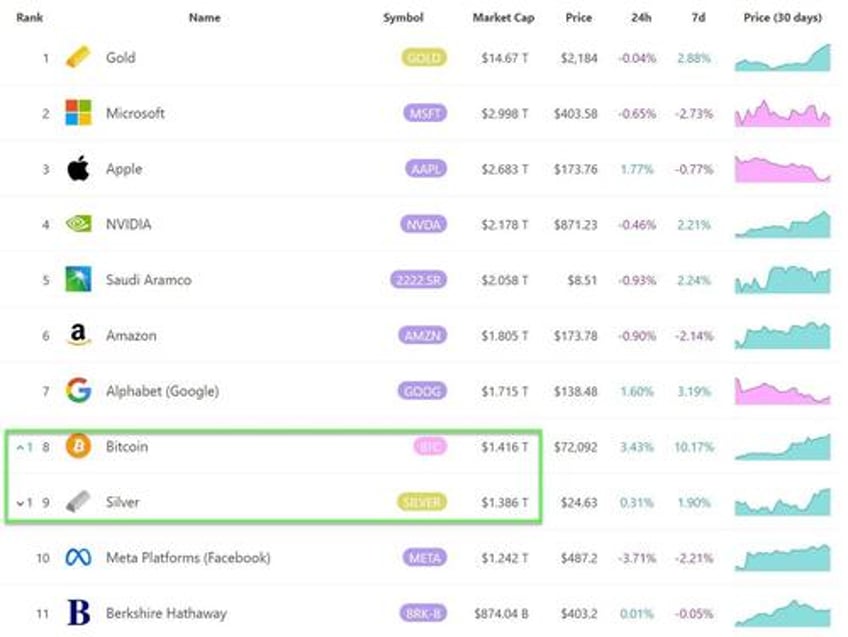
Task: Click Gold market cap value $14.67 T
Action: [x=505, y=58]
